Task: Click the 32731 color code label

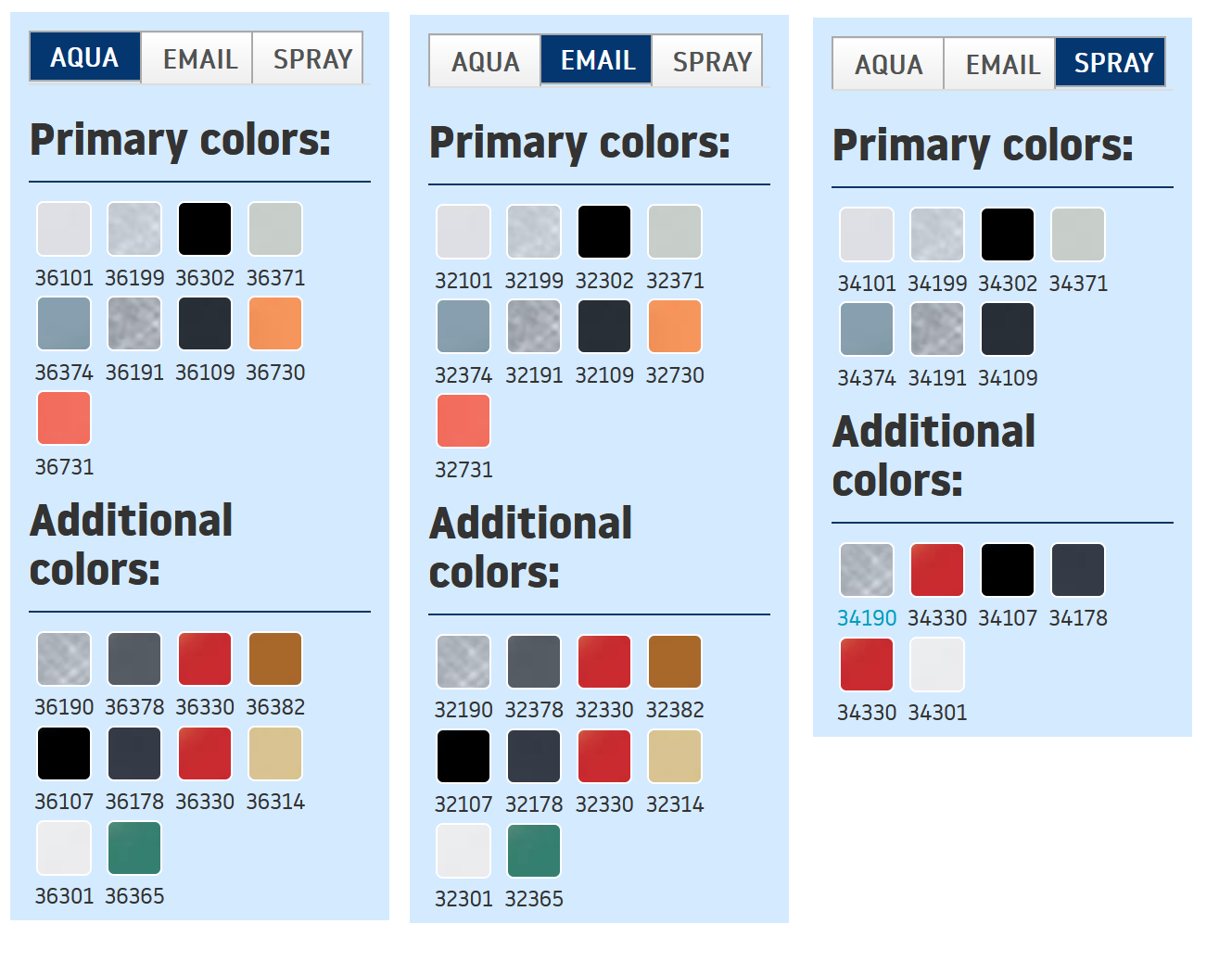Action: pyautogui.click(x=464, y=470)
